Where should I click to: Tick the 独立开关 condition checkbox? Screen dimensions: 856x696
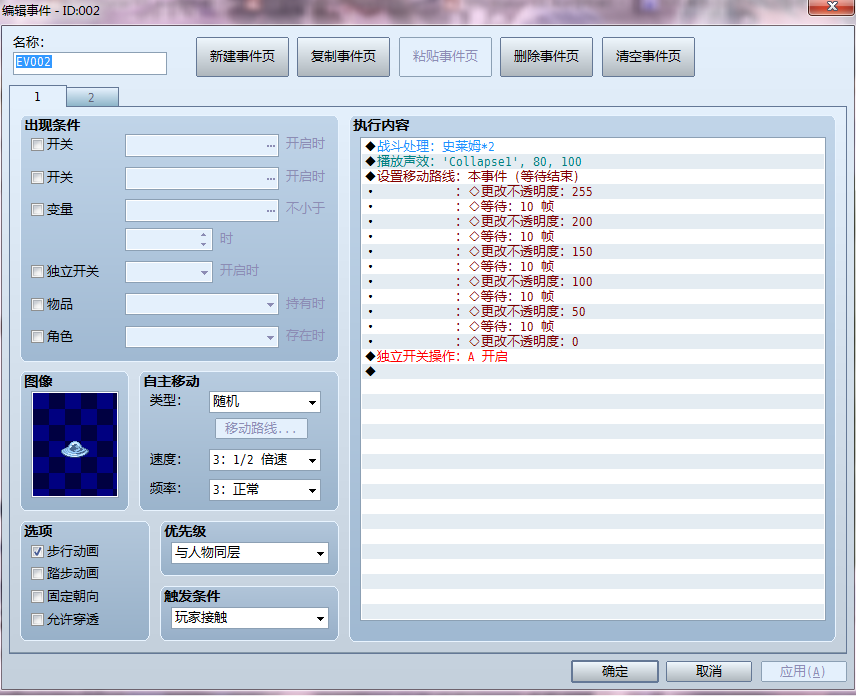[37, 271]
